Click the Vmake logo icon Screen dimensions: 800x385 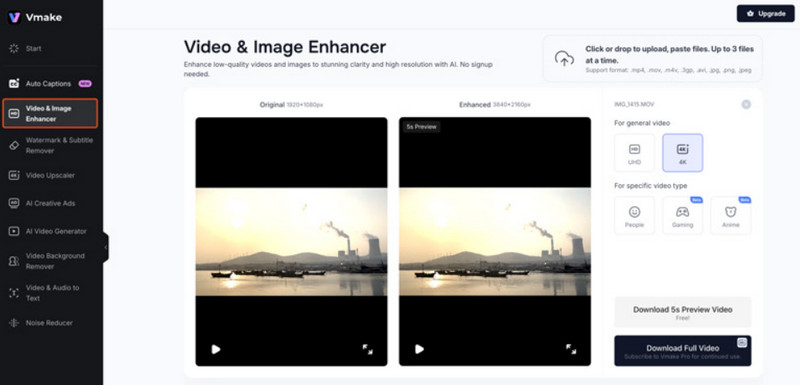(14, 17)
